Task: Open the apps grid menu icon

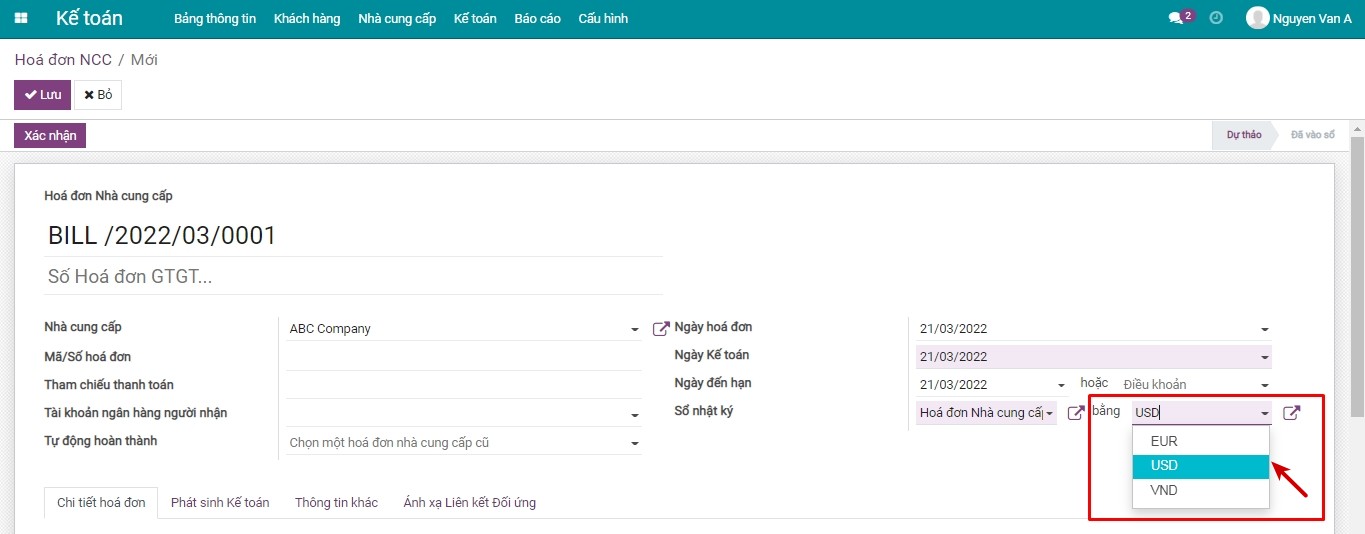Action: pyautogui.click(x=21, y=19)
